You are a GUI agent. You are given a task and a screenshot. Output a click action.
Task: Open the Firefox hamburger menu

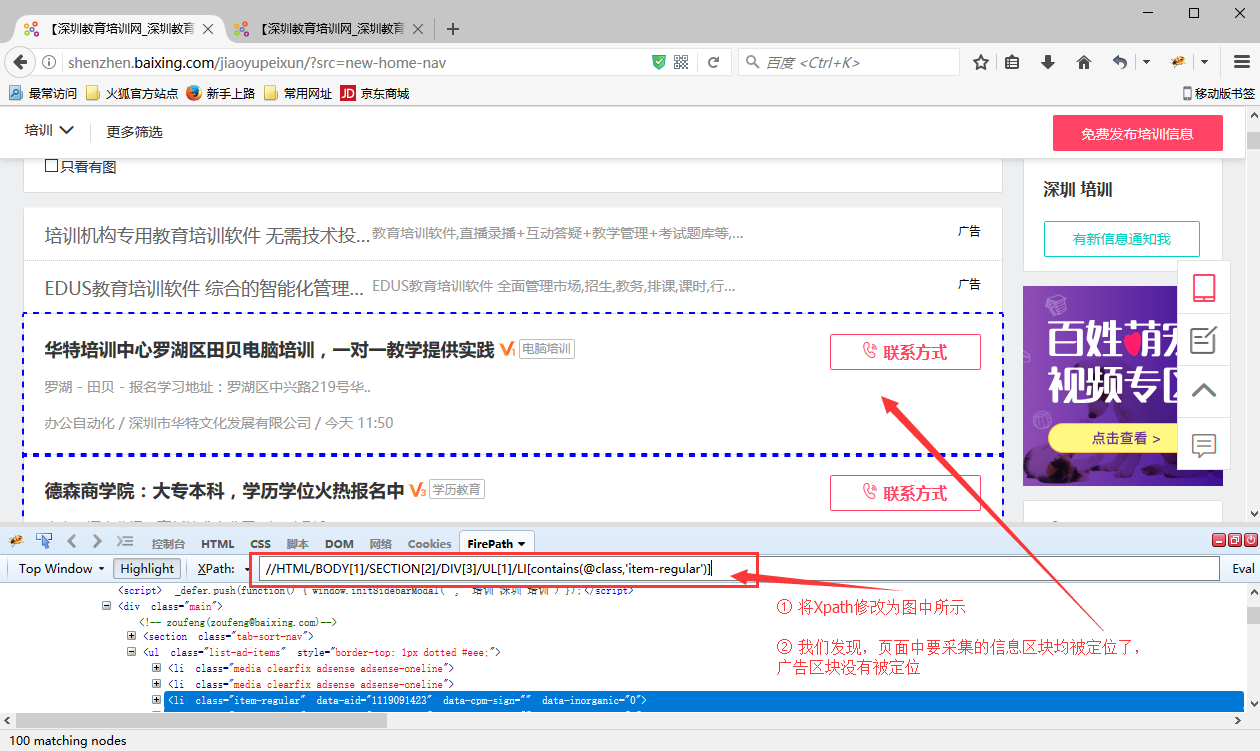[1240, 62]
